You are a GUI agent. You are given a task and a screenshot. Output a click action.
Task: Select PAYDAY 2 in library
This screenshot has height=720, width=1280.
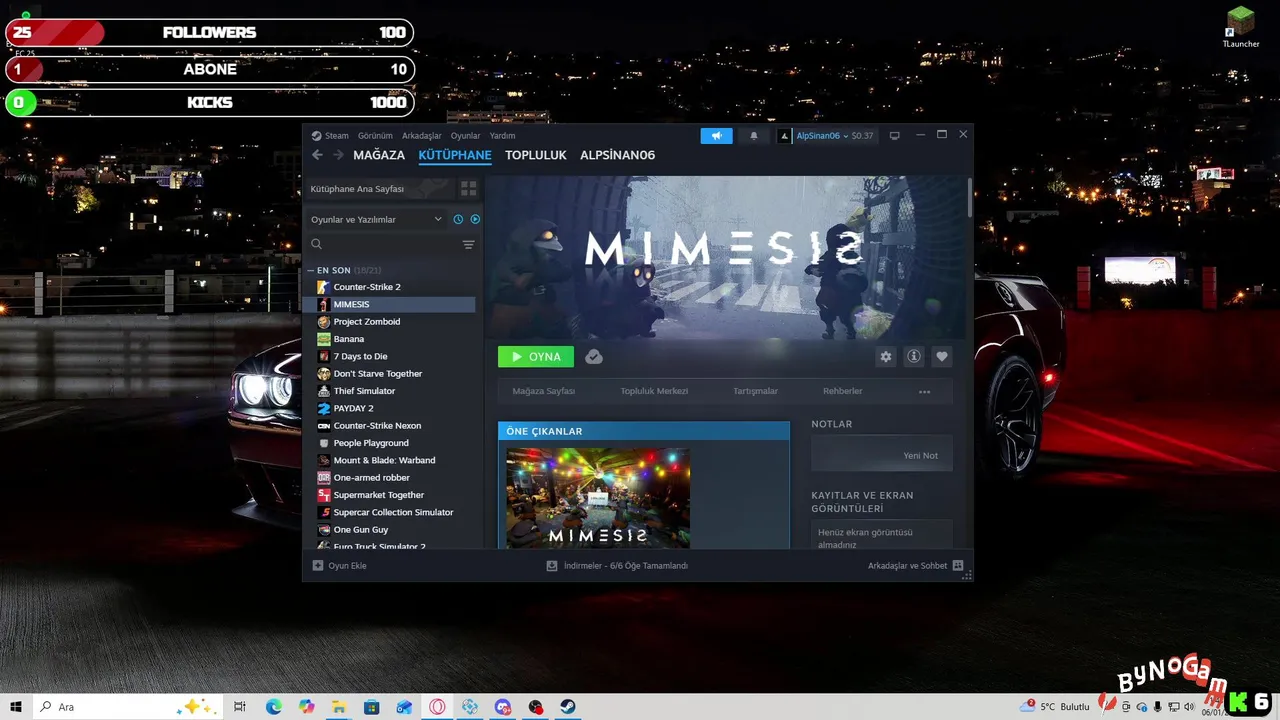tap(390, 408)
